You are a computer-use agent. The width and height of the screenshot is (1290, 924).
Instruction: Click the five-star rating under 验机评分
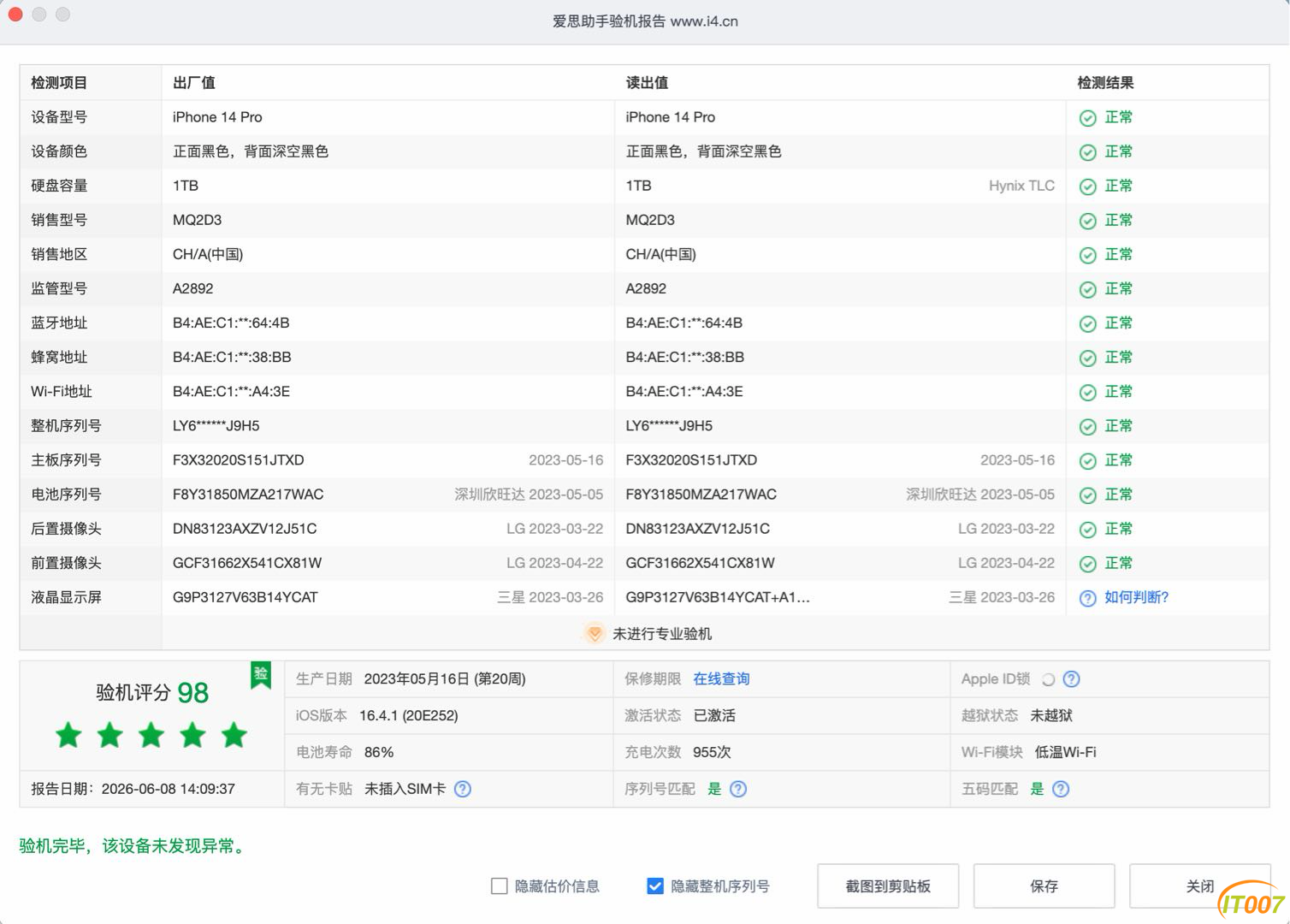click(151, 735)
